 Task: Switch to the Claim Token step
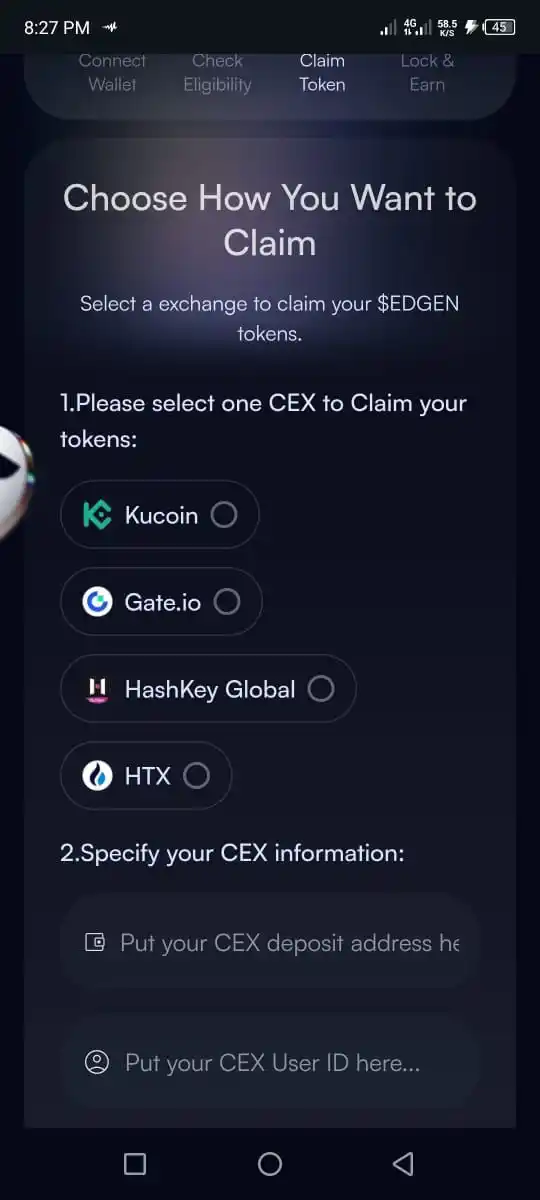click(322, 72)
